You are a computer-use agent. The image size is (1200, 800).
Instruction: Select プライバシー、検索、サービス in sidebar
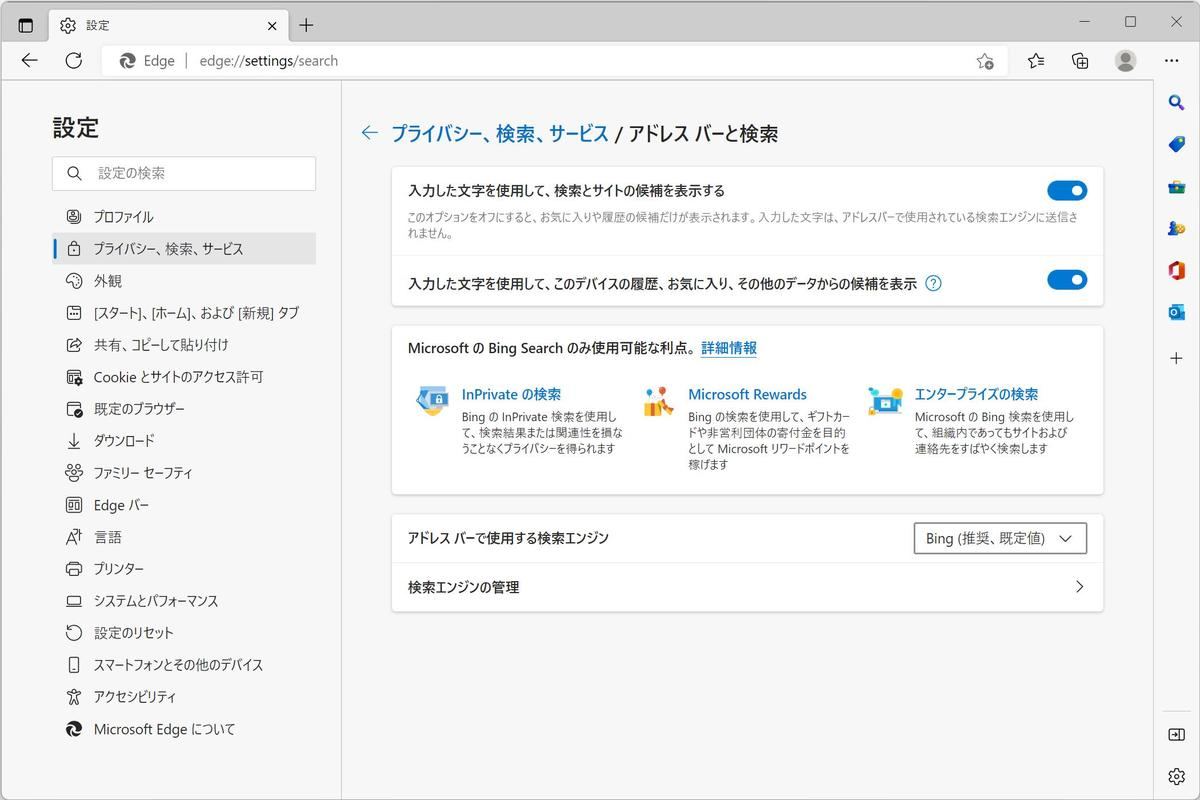(x=184, y=249)
